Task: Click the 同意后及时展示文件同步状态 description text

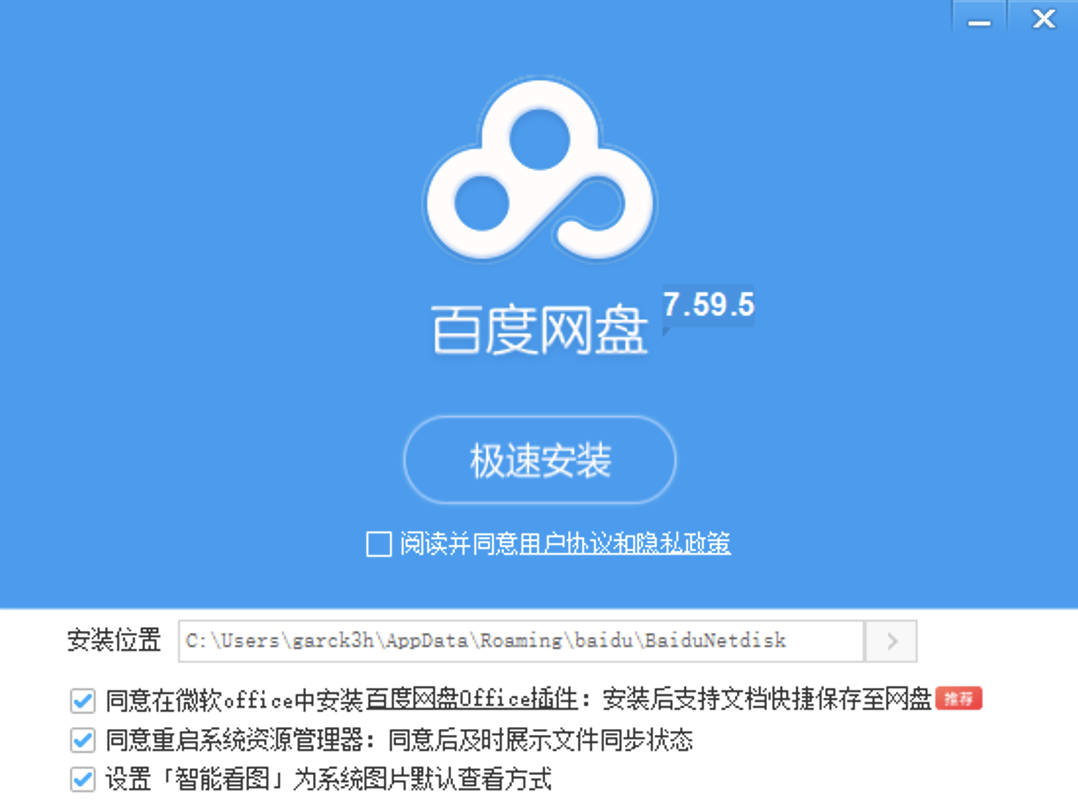Action: [x=540, y=740]
